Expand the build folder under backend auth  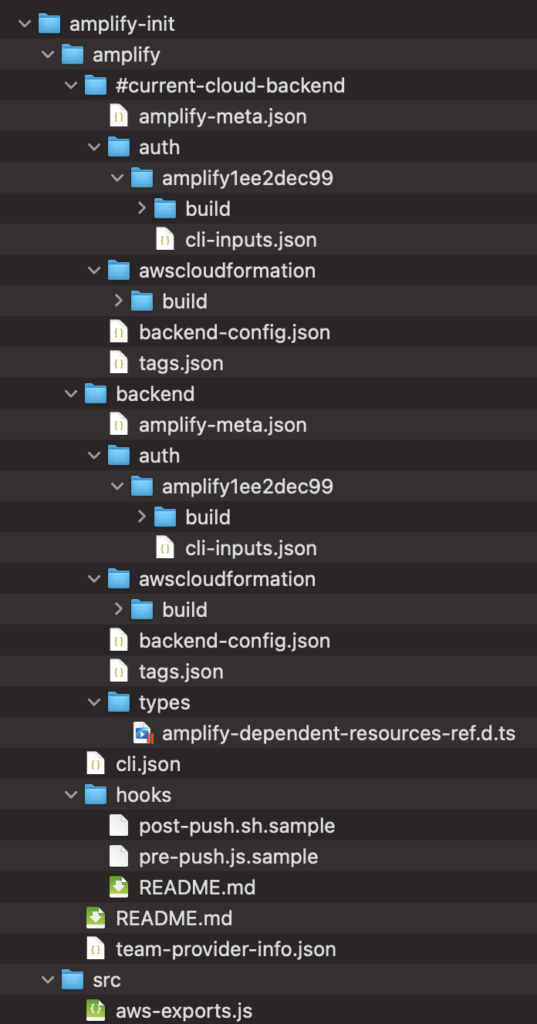[x=142, y=517]
